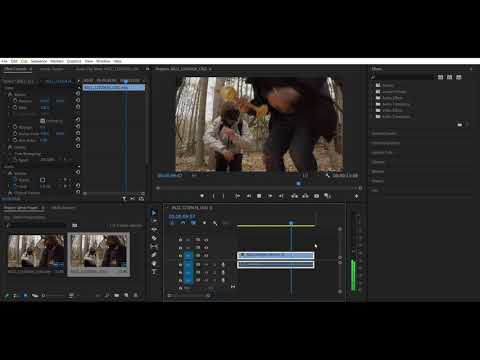Click the Extract button
Viewport: 480px width, 360px height.
[305, 196]
